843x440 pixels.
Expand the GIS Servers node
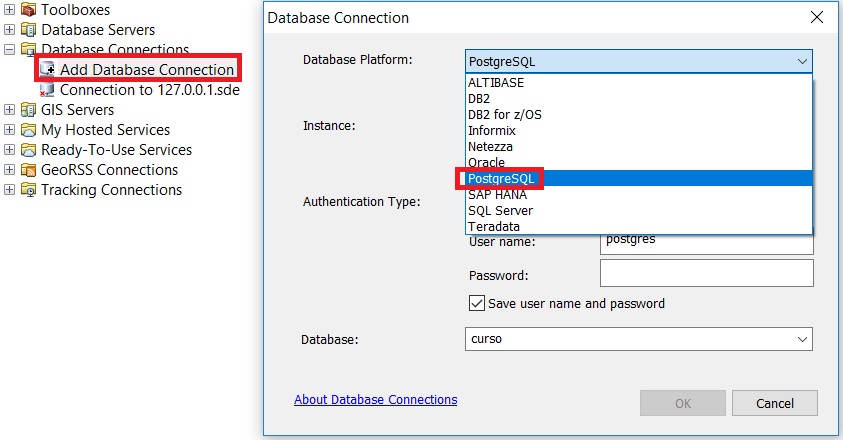(x=9, y=110)
